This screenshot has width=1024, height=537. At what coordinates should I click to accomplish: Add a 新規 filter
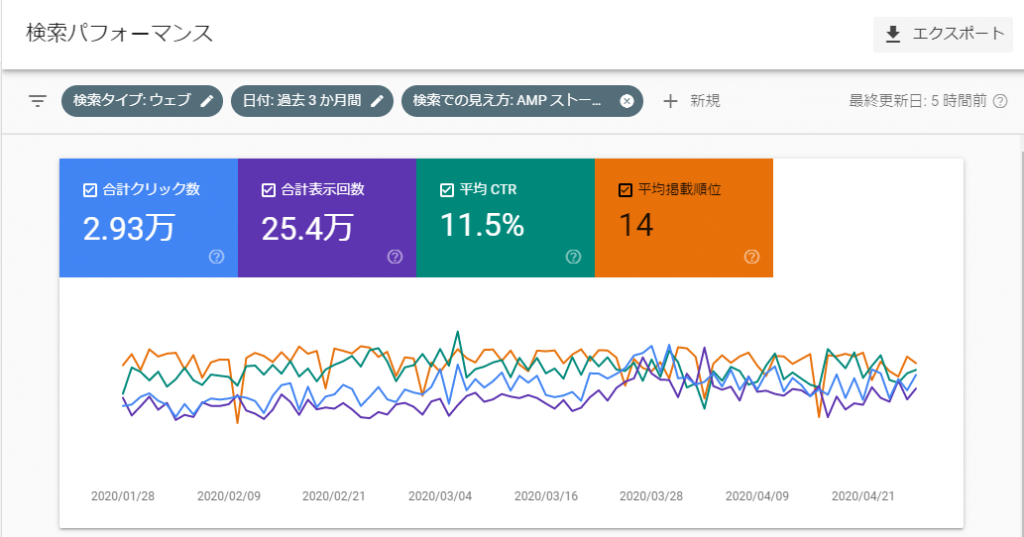tap(705, 101)
